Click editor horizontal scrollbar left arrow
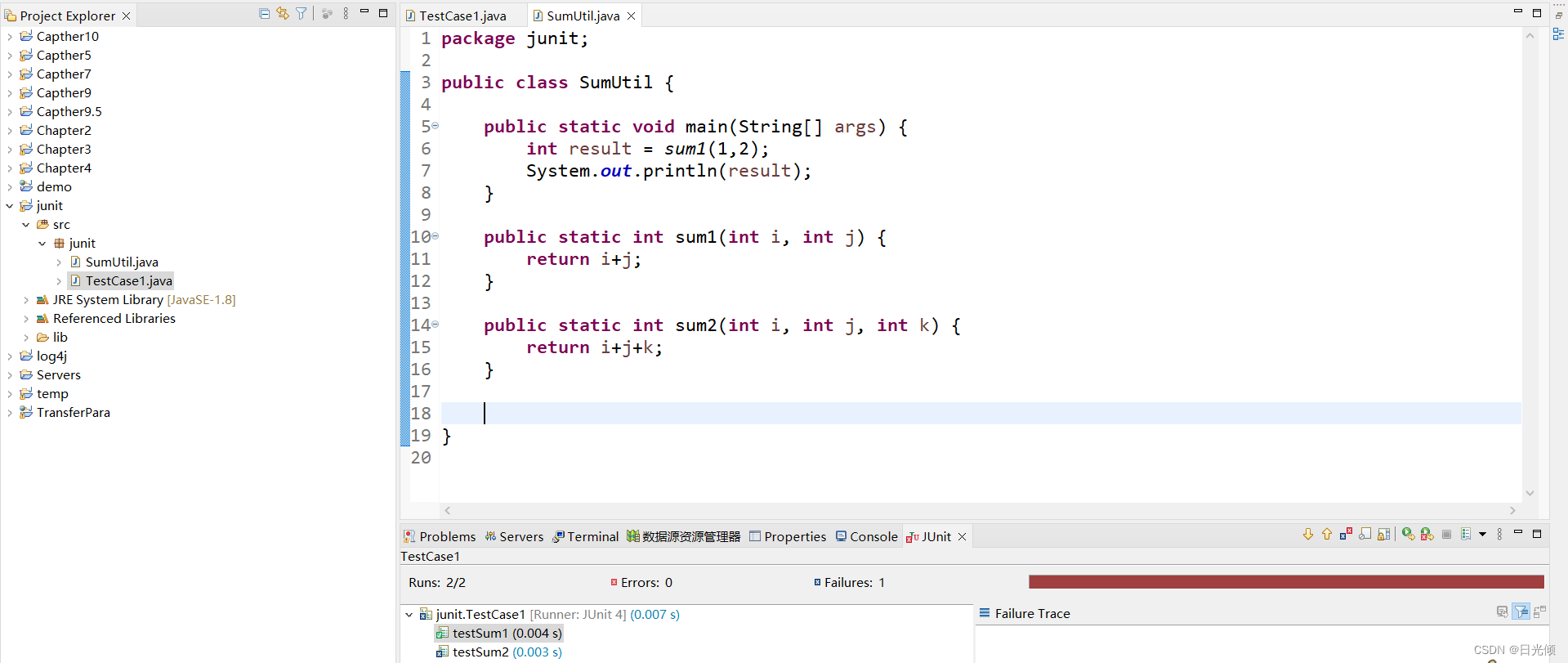The width and height of the screenshot is (1568, 663). pos(447,510)
